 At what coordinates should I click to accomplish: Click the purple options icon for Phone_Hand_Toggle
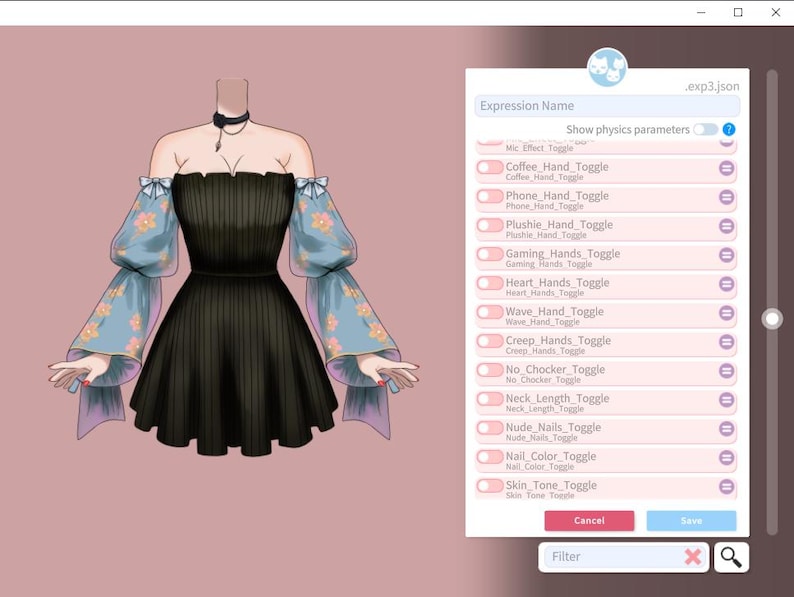(x=727, y=197)
